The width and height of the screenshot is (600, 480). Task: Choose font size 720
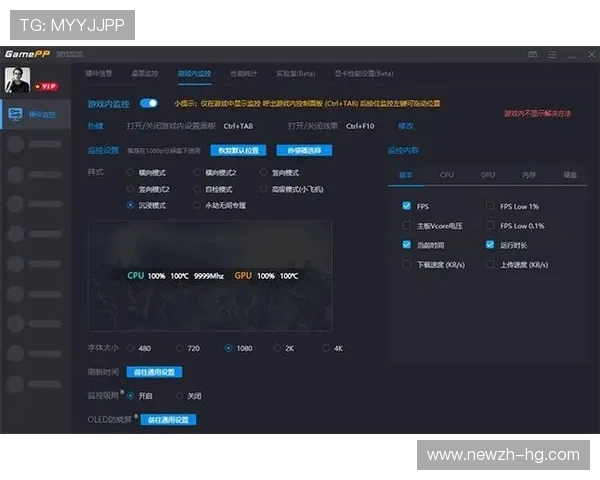pyautogui.click(x=179, y=348)
